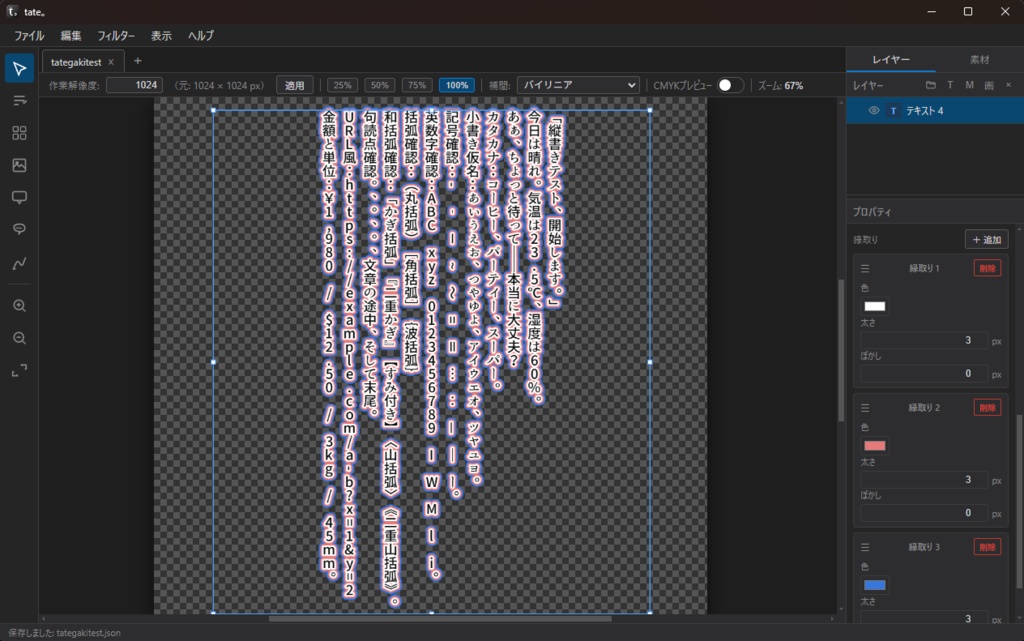This screenshot has width=1024, height=641.
Task: Open the 編集 menu
Action: click(x=71, y=36)
